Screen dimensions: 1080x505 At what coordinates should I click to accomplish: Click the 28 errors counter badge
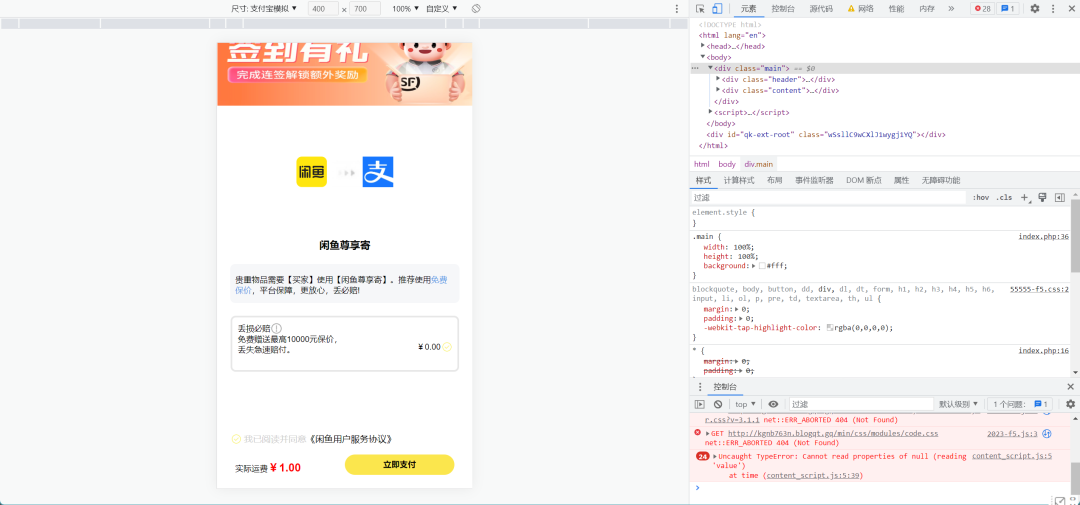[x=982, y=9]
